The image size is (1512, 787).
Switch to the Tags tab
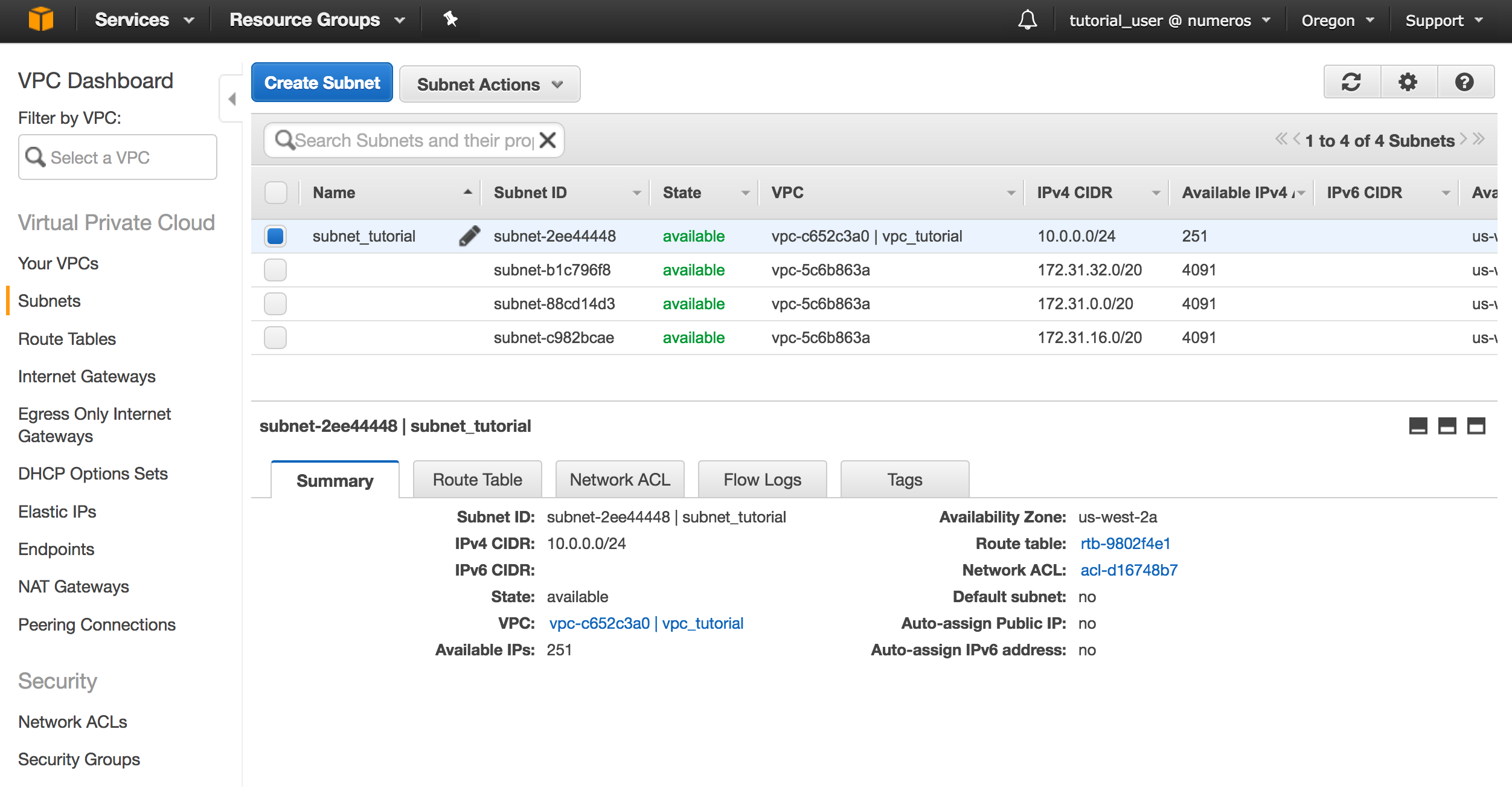coord(905,480)
